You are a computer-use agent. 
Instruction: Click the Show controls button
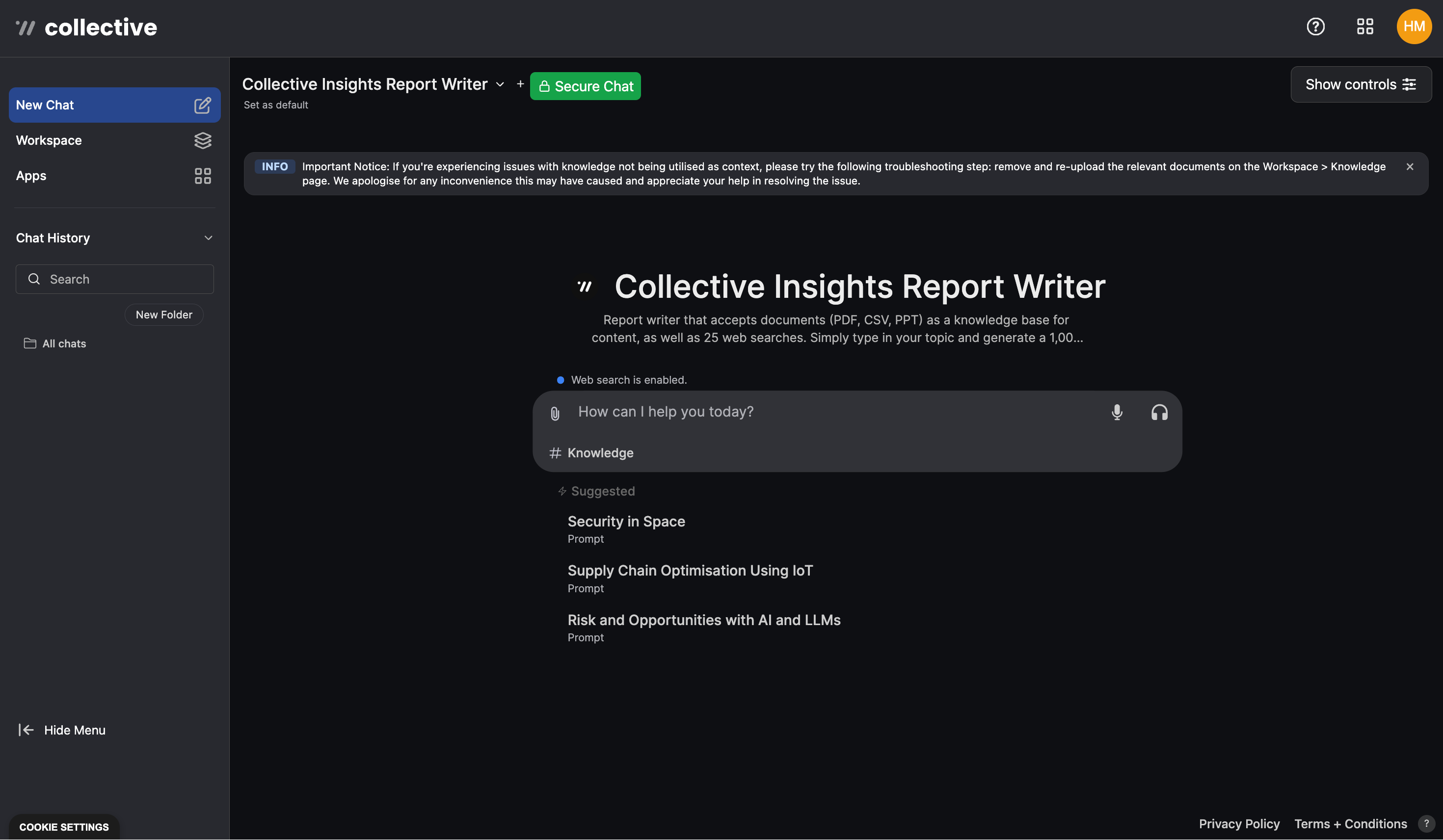point(1361,84)
